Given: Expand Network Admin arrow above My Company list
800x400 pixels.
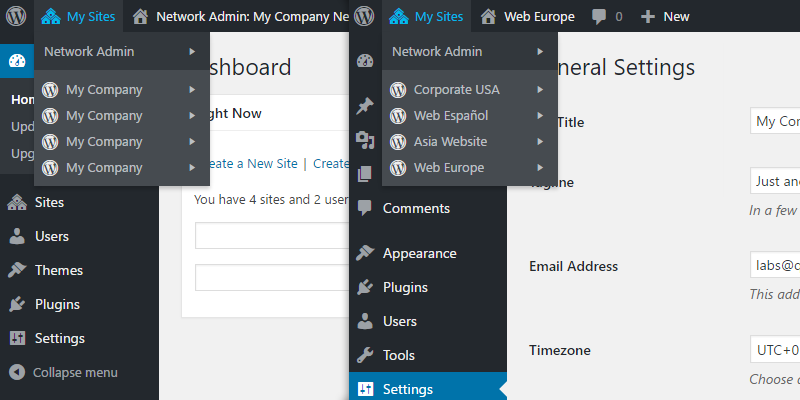Looking at the screenshot, I should 192,52.
